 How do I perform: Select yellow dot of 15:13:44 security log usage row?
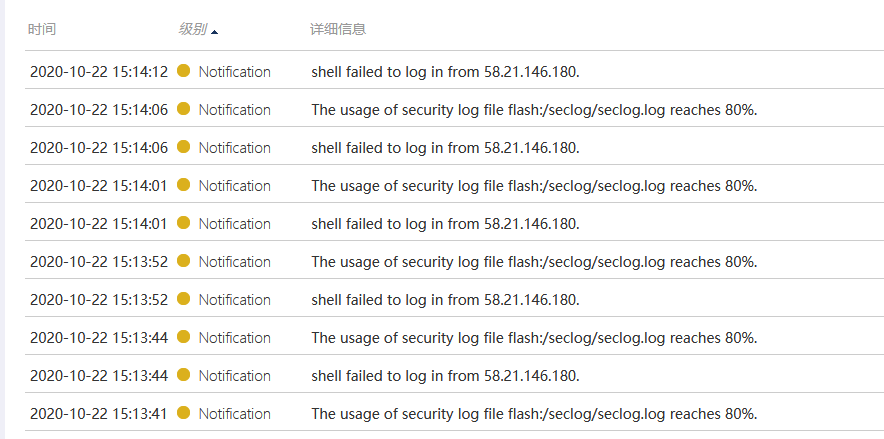point(183,337)
